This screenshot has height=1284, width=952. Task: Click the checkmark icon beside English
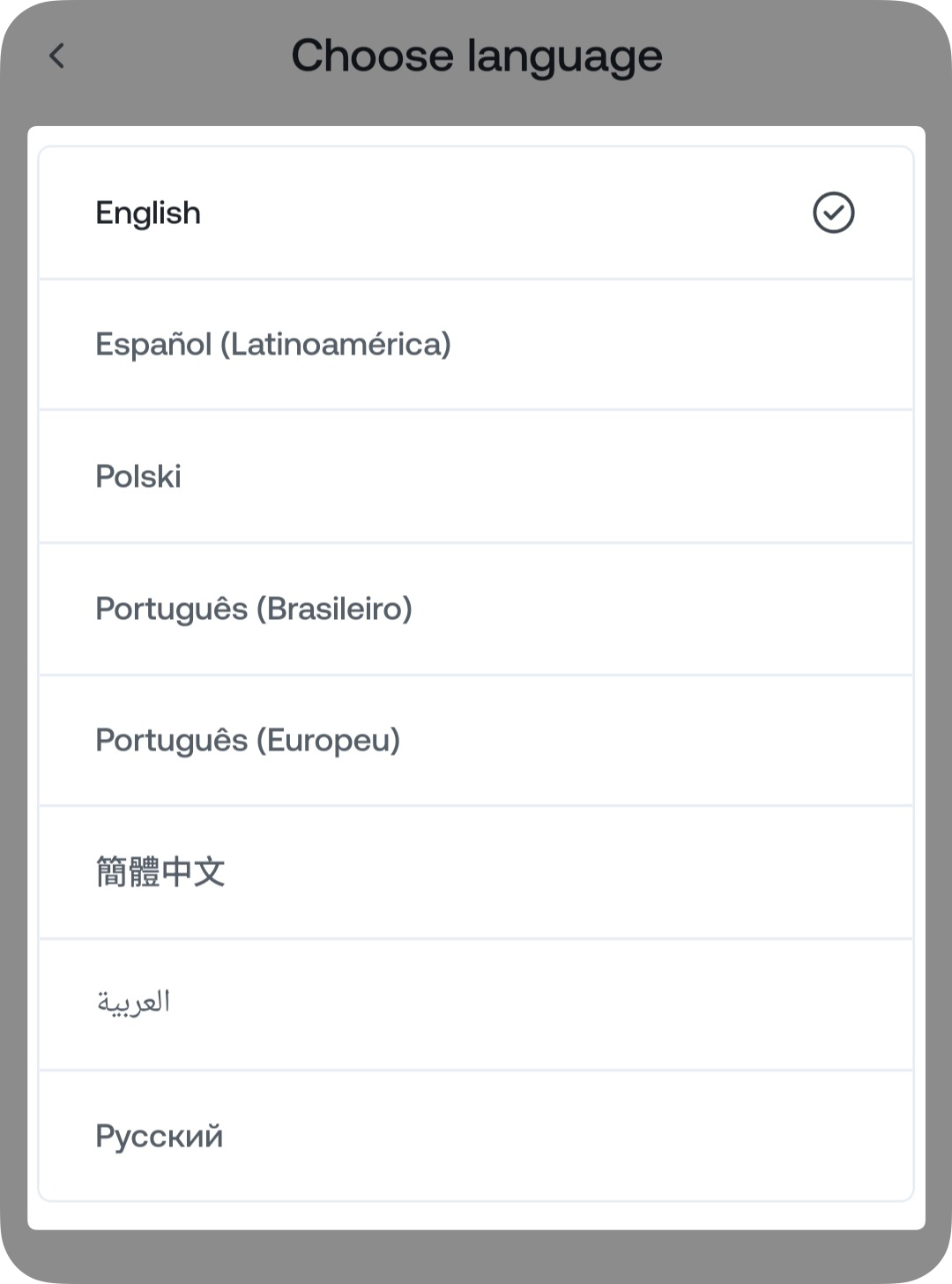click(833, 213)
